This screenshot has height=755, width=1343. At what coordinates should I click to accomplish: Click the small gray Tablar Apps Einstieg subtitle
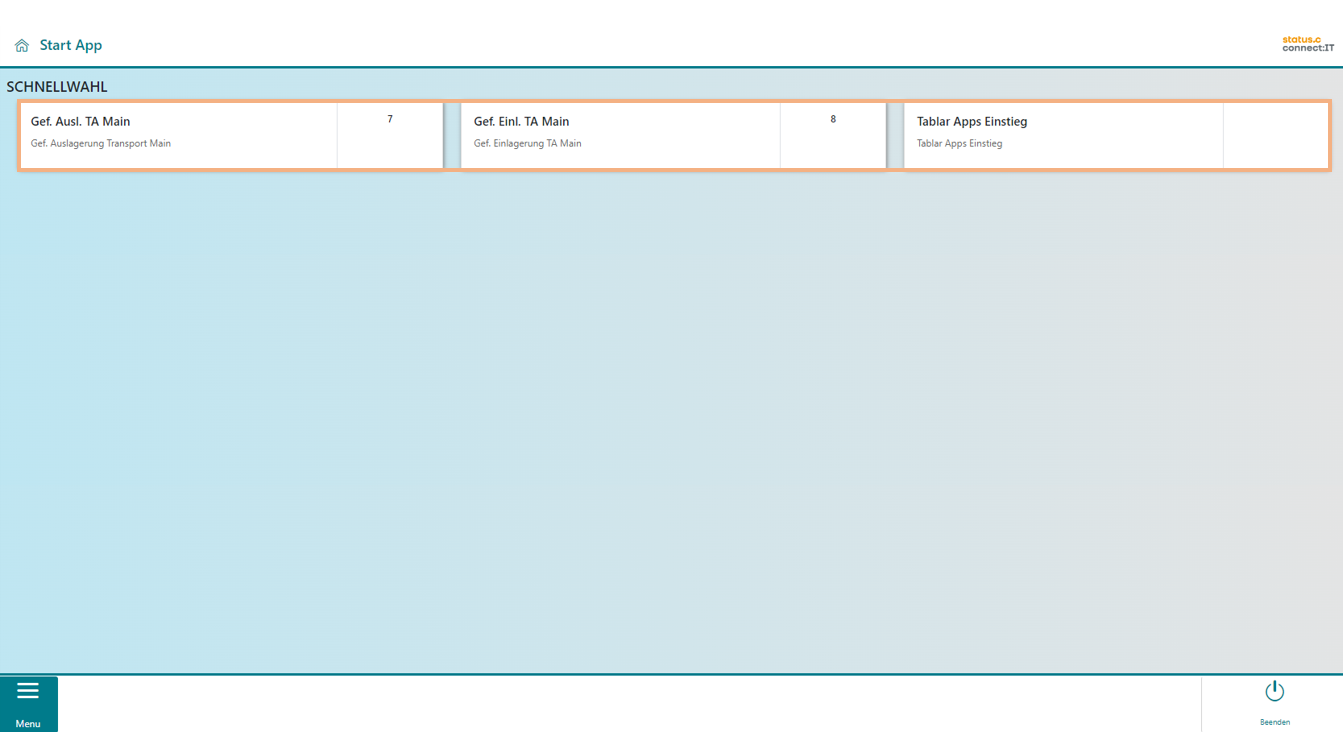[959, 144]
